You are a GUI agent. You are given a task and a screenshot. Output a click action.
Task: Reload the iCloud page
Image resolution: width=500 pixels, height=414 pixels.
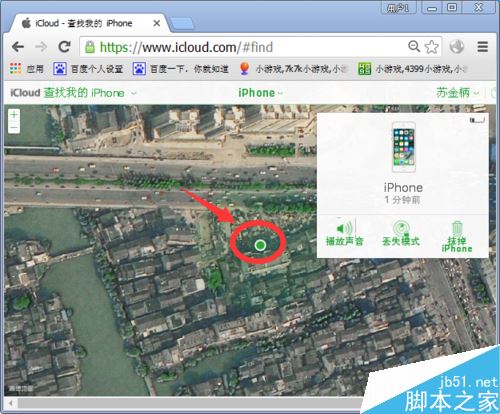click(x=64, y=47)
